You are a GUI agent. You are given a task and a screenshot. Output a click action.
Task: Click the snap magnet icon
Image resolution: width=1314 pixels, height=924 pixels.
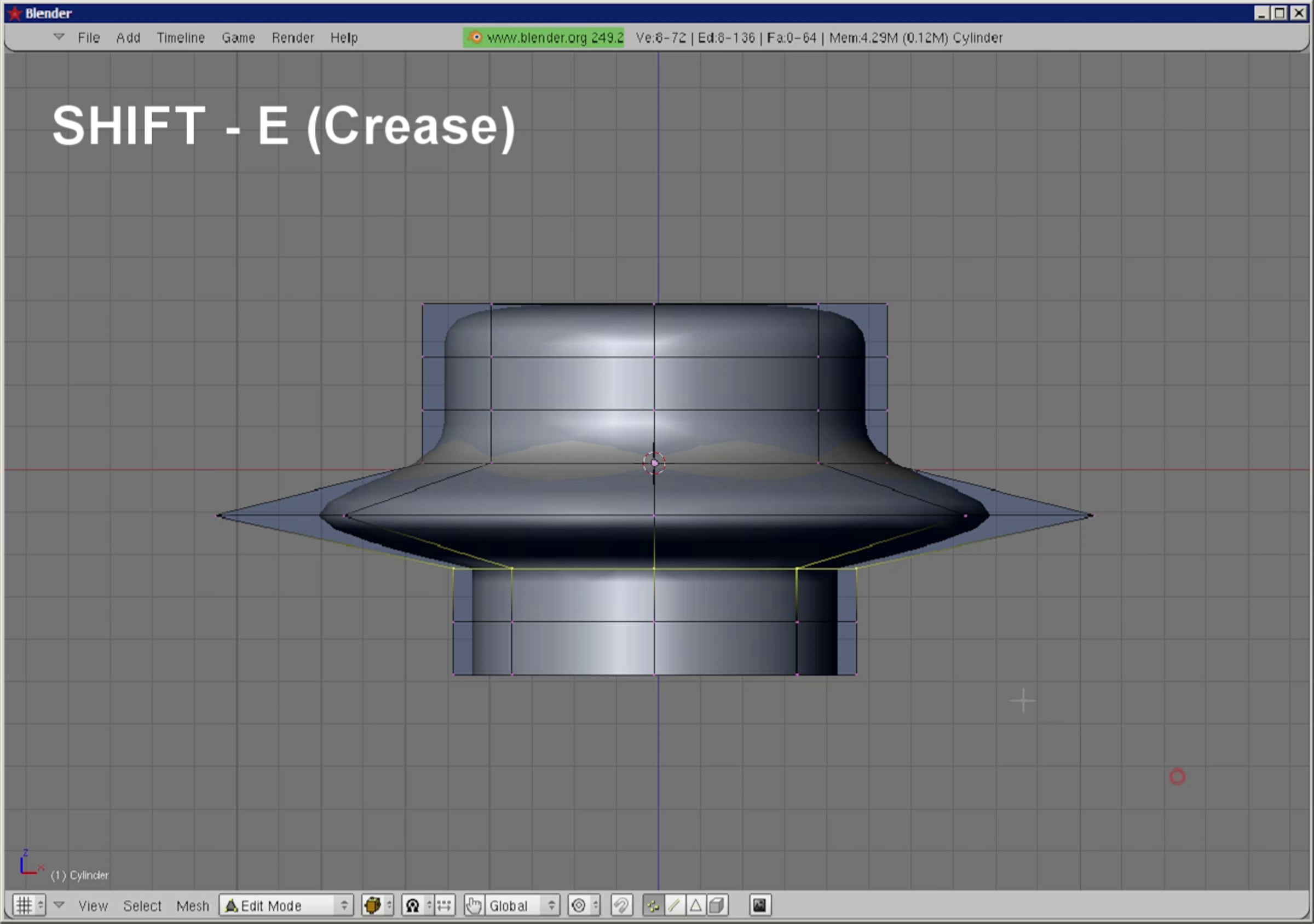tap(621, 906)
